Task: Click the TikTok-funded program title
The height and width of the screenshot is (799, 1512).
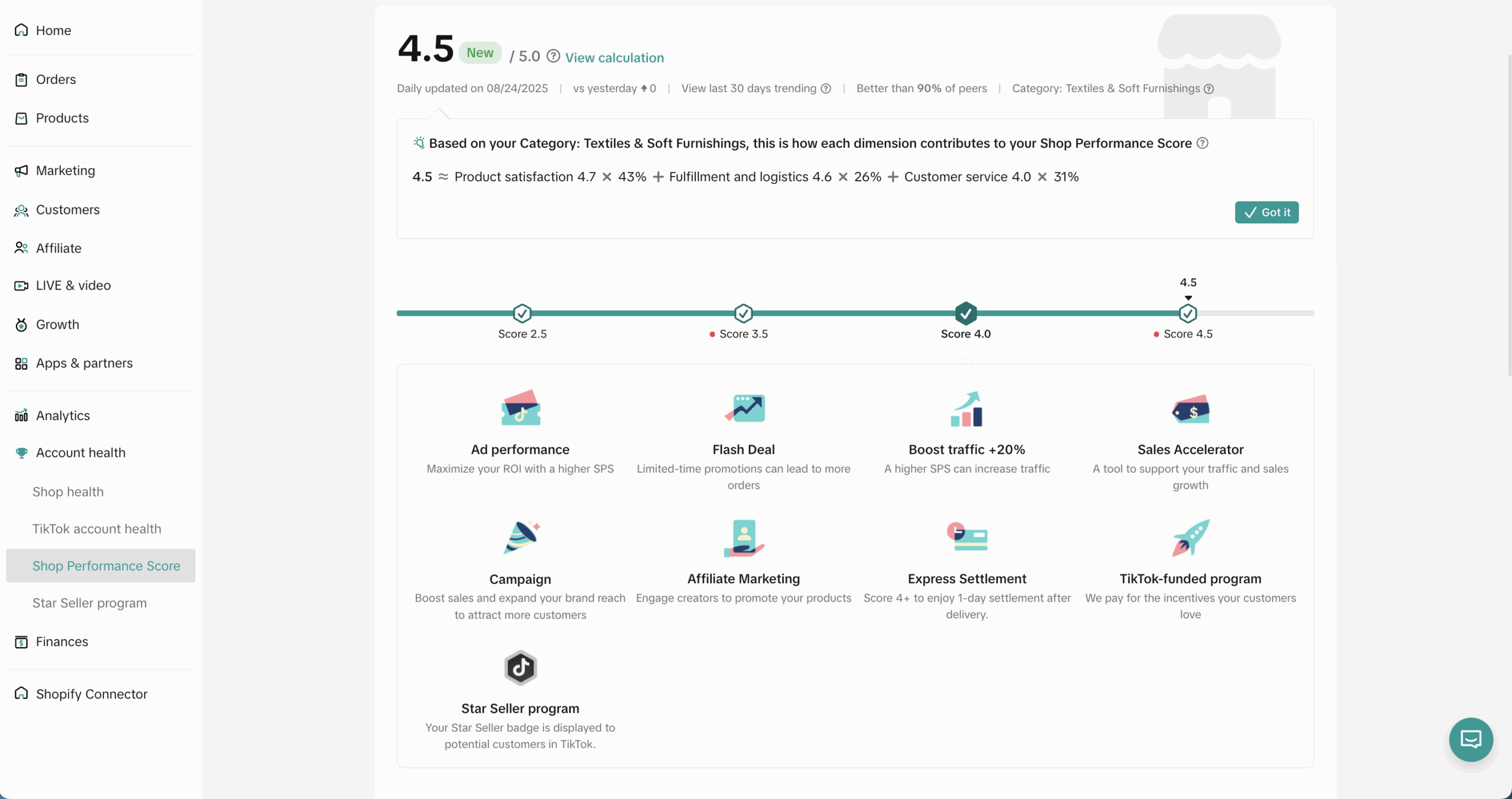Action: [1191, 579]
